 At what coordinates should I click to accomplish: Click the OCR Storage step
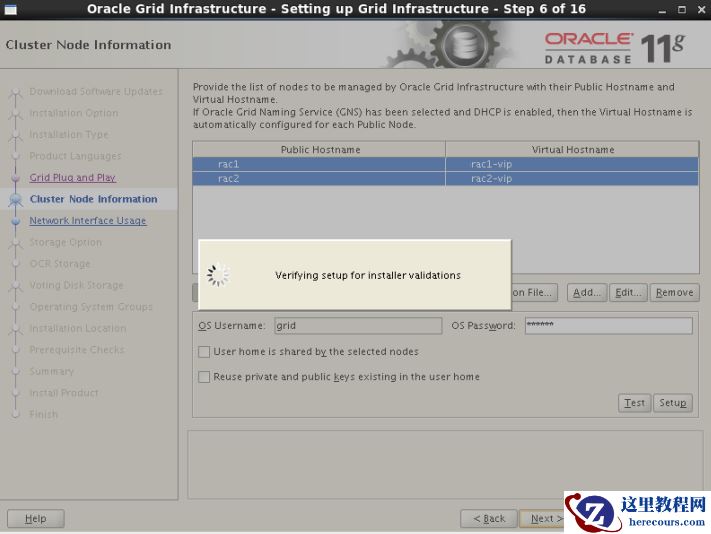60,264
